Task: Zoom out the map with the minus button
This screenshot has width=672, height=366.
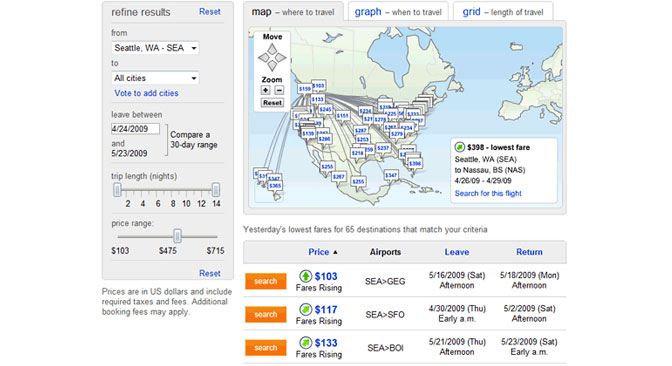Action: coord(279,90)
